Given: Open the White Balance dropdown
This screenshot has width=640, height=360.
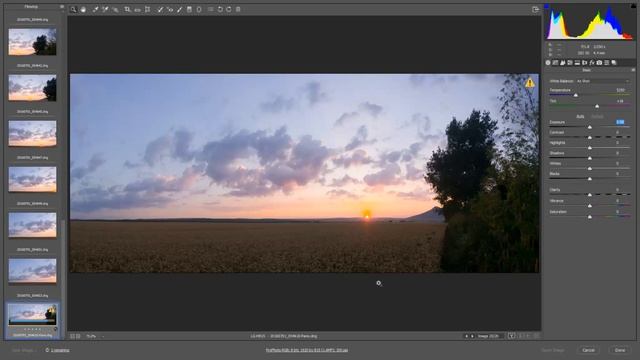Looking at the screenshot, I should coord(603,81).
